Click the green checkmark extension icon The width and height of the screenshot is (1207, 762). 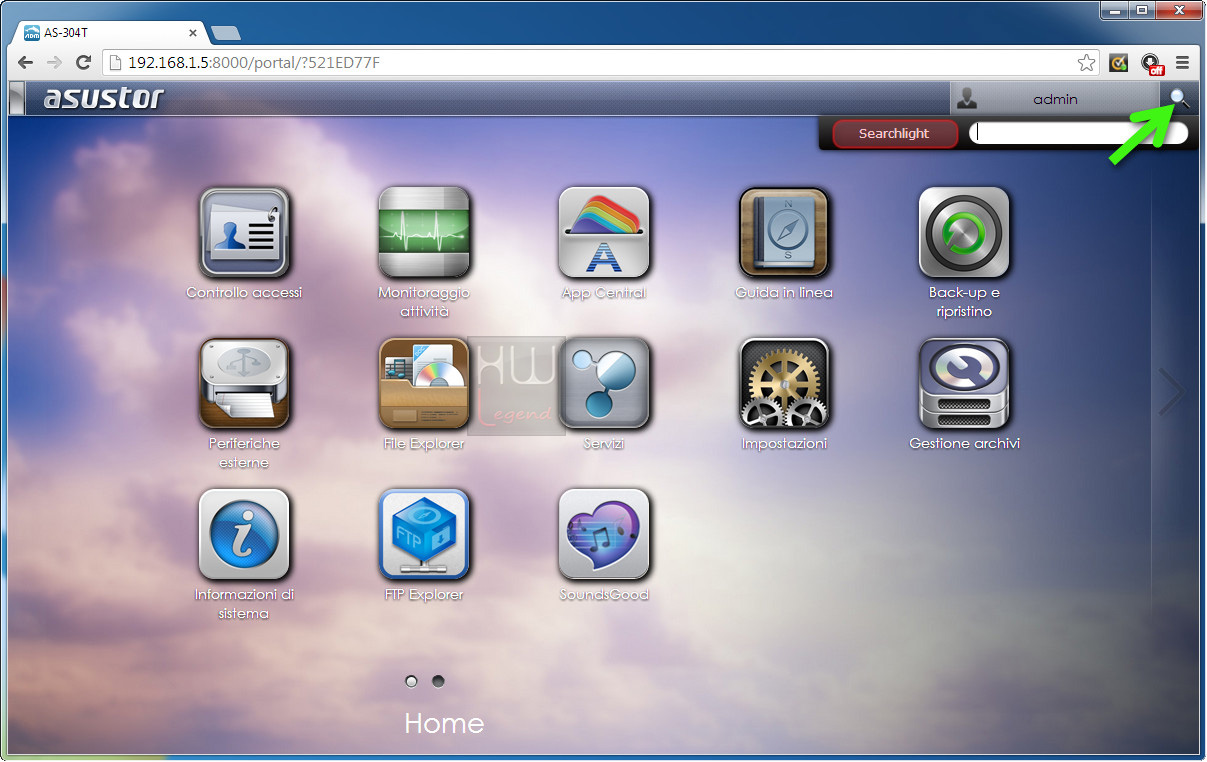pos(1119,63)
